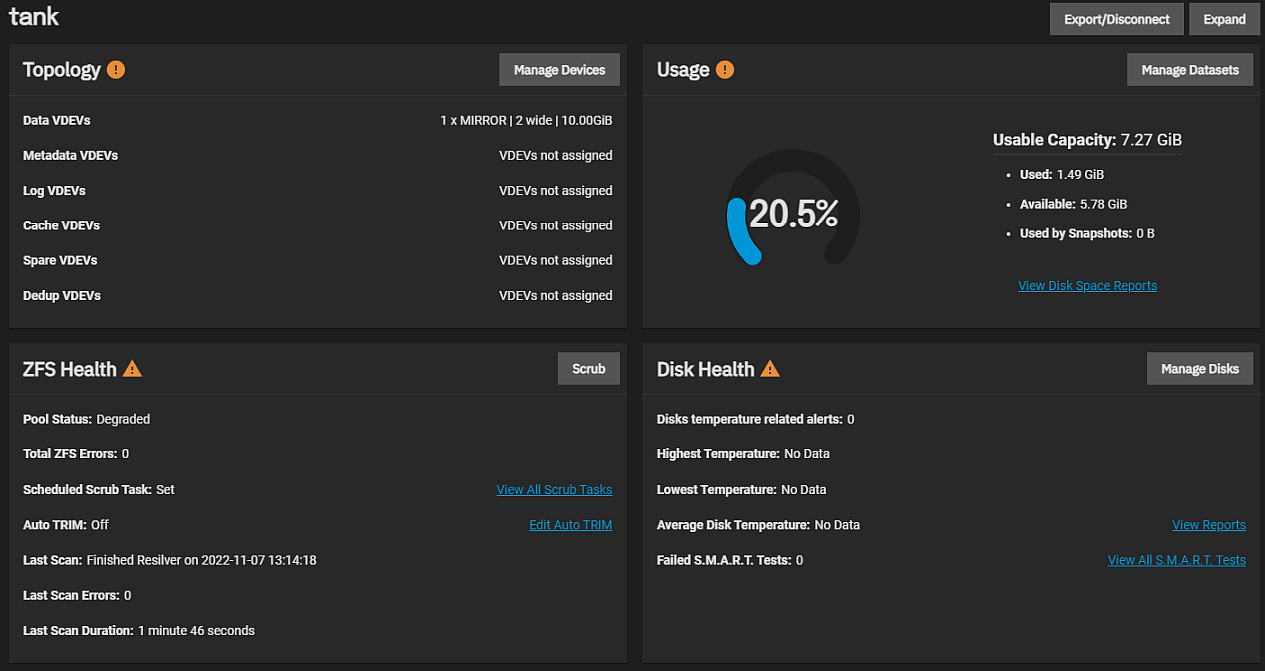Open Manage Datasets
Screen dimensions: 1265x671
pyautogui.click(x=1190, y=70)
